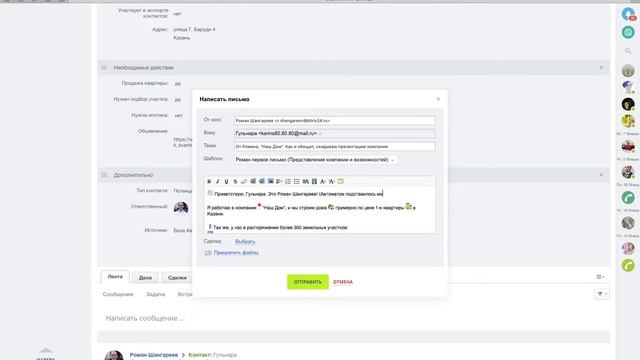The height and width of the screenshot is (360, 640).
Task: Click the Кому recipient field
Action: pos(334,133)
